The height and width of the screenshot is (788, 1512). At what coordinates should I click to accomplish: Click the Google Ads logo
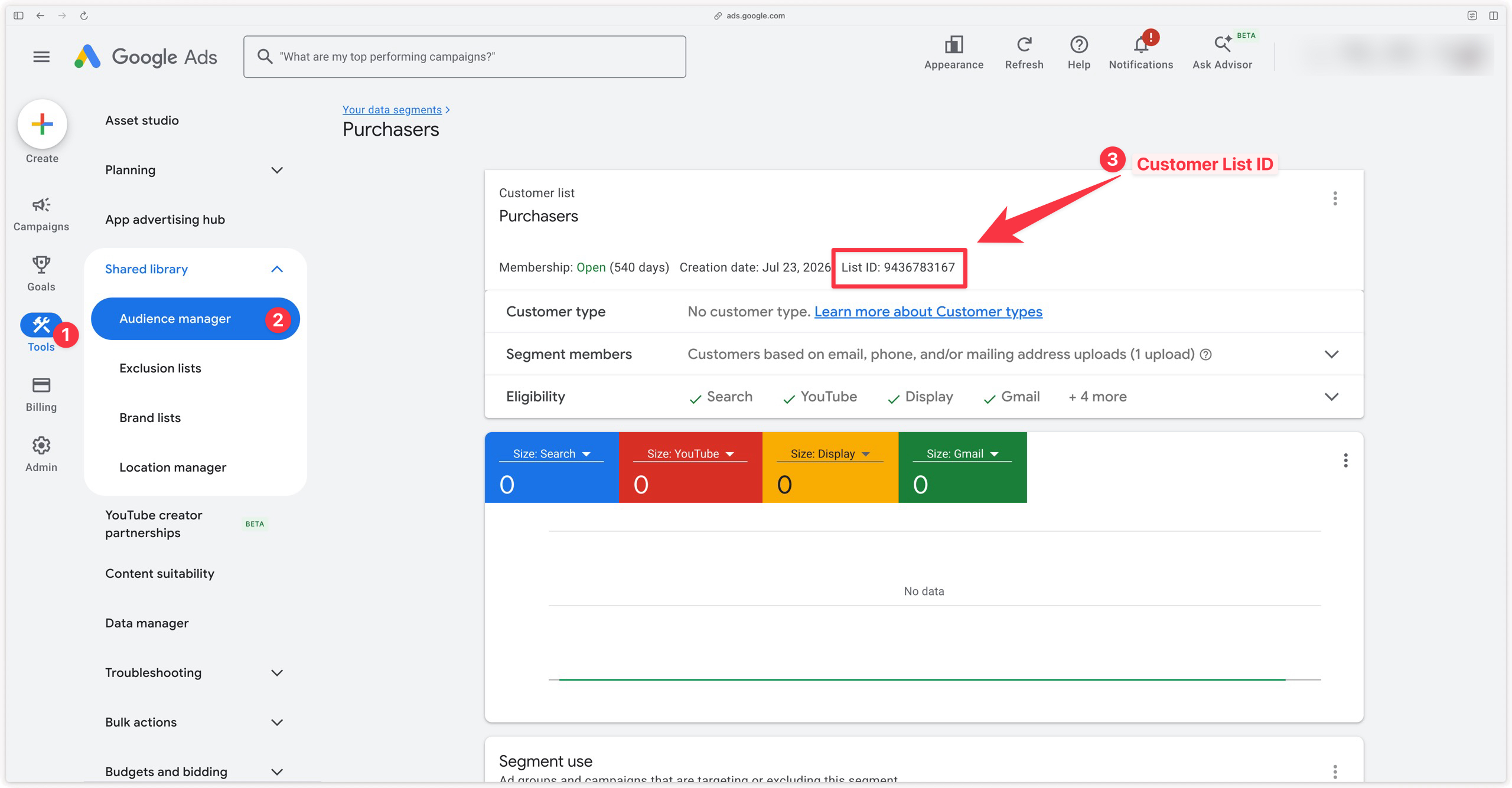pos(146,57)
